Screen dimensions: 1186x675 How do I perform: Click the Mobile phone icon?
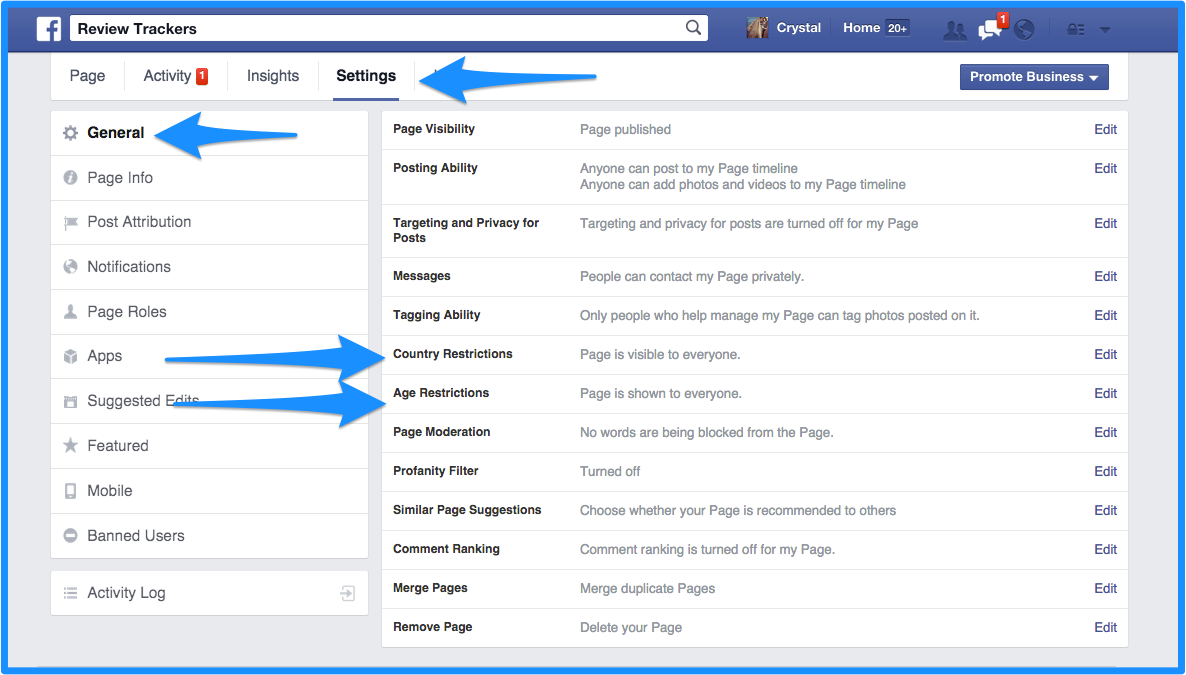[x=70, y=491]
